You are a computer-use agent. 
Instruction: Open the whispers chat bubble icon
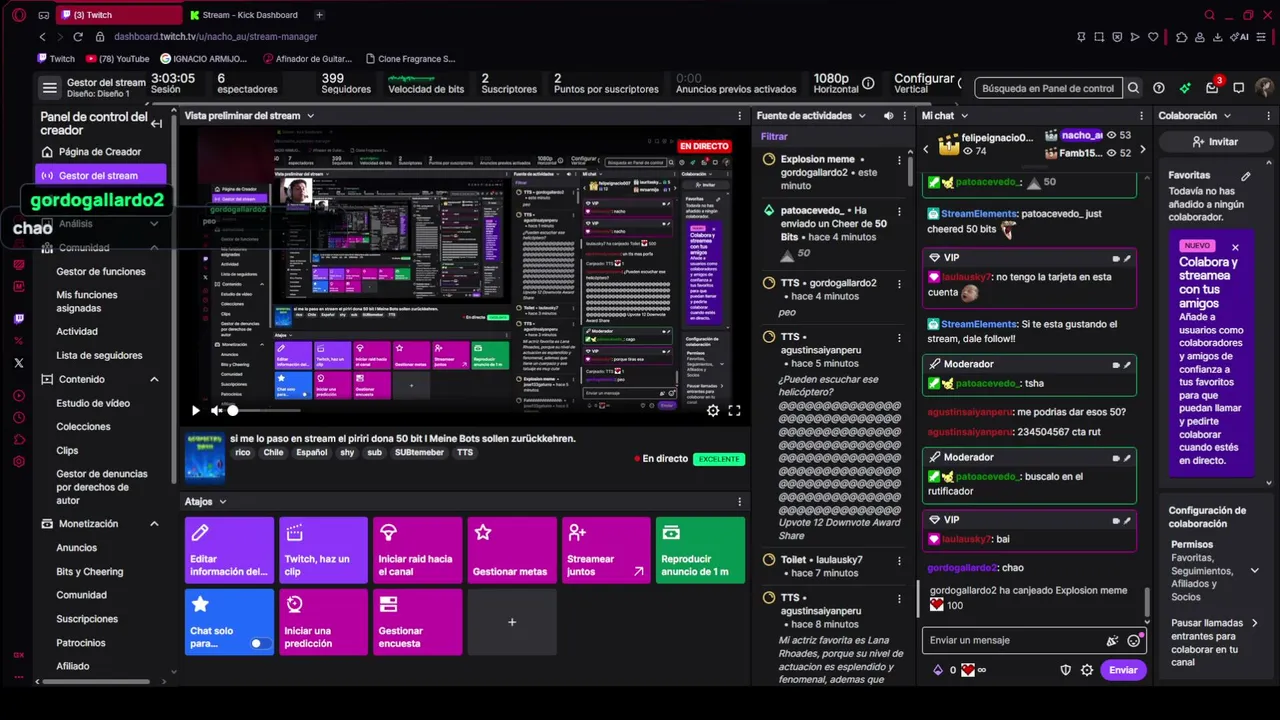coord(1239,88)
